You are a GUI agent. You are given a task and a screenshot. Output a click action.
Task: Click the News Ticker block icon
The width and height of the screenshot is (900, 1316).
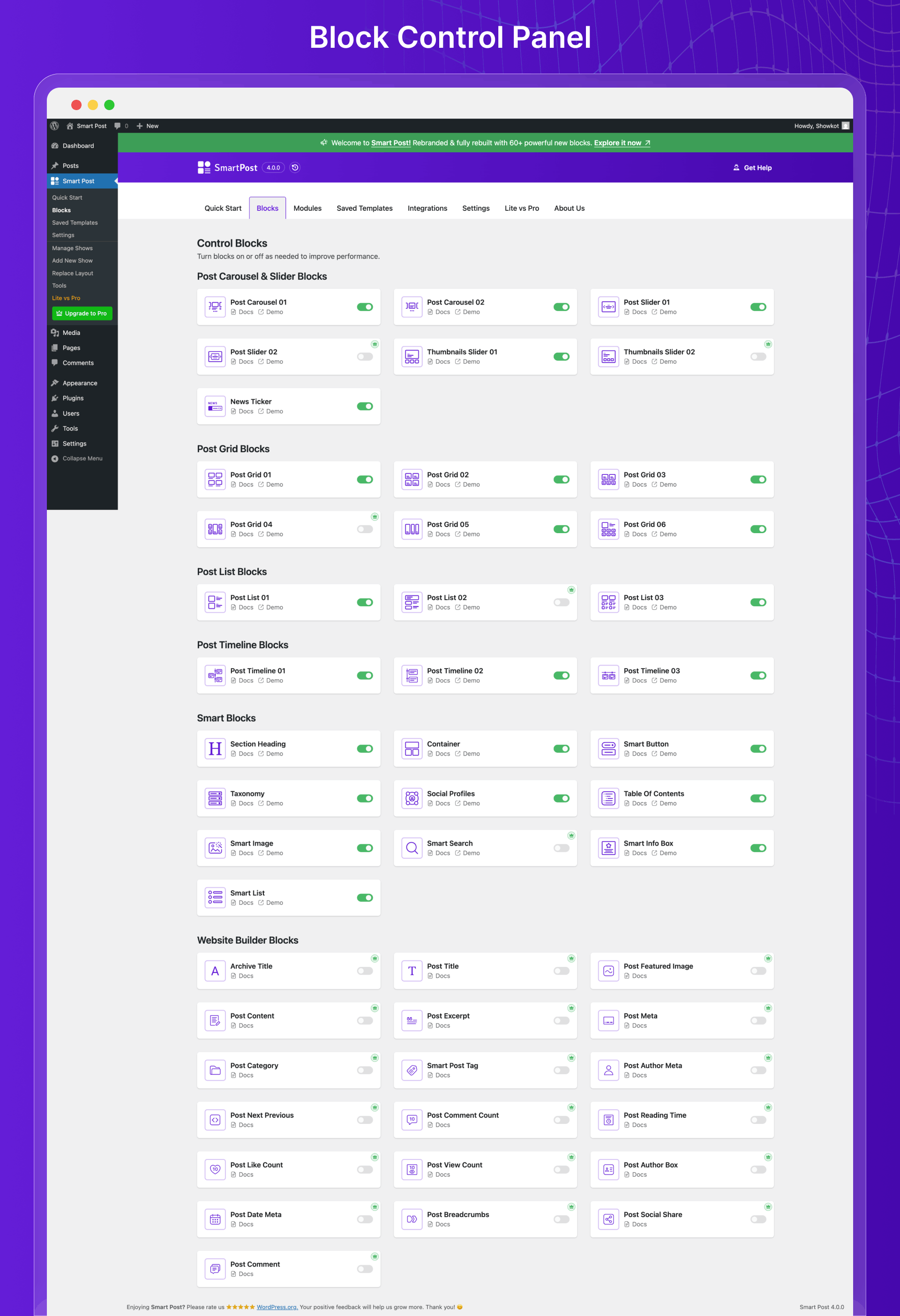pyautogui.click(x=215, y=407)
